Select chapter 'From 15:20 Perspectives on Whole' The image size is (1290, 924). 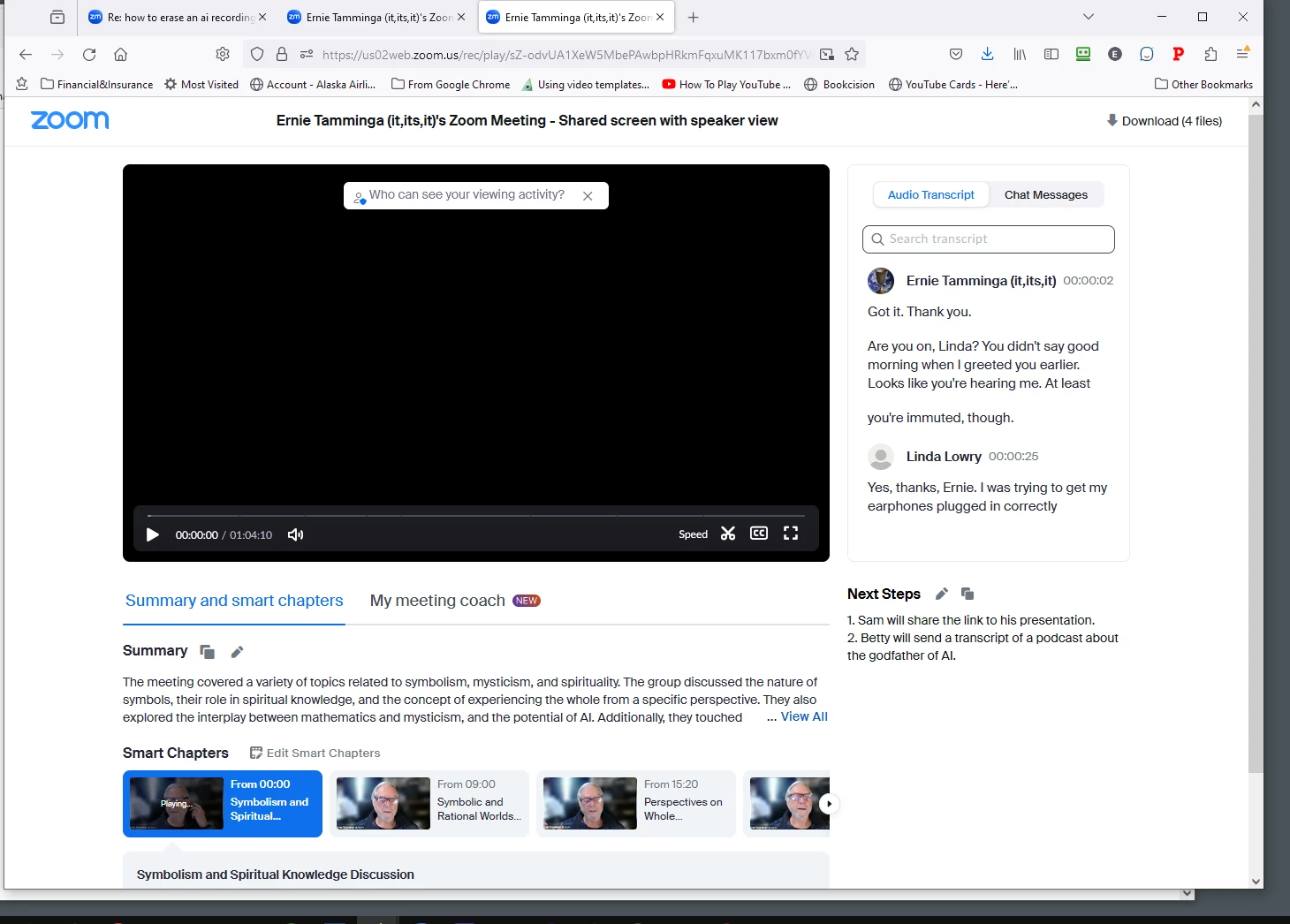coord(636,803)
